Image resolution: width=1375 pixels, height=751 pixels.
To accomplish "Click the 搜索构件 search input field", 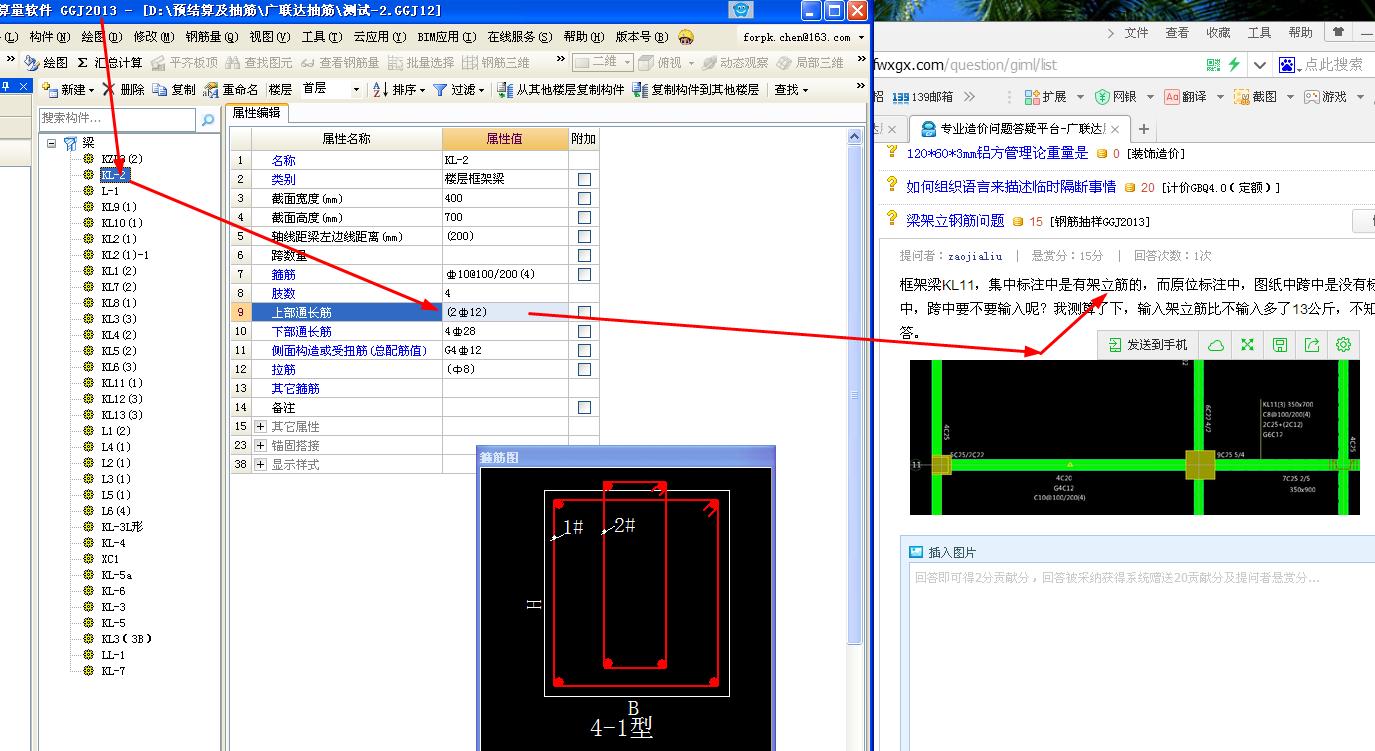I will [118, 119].
